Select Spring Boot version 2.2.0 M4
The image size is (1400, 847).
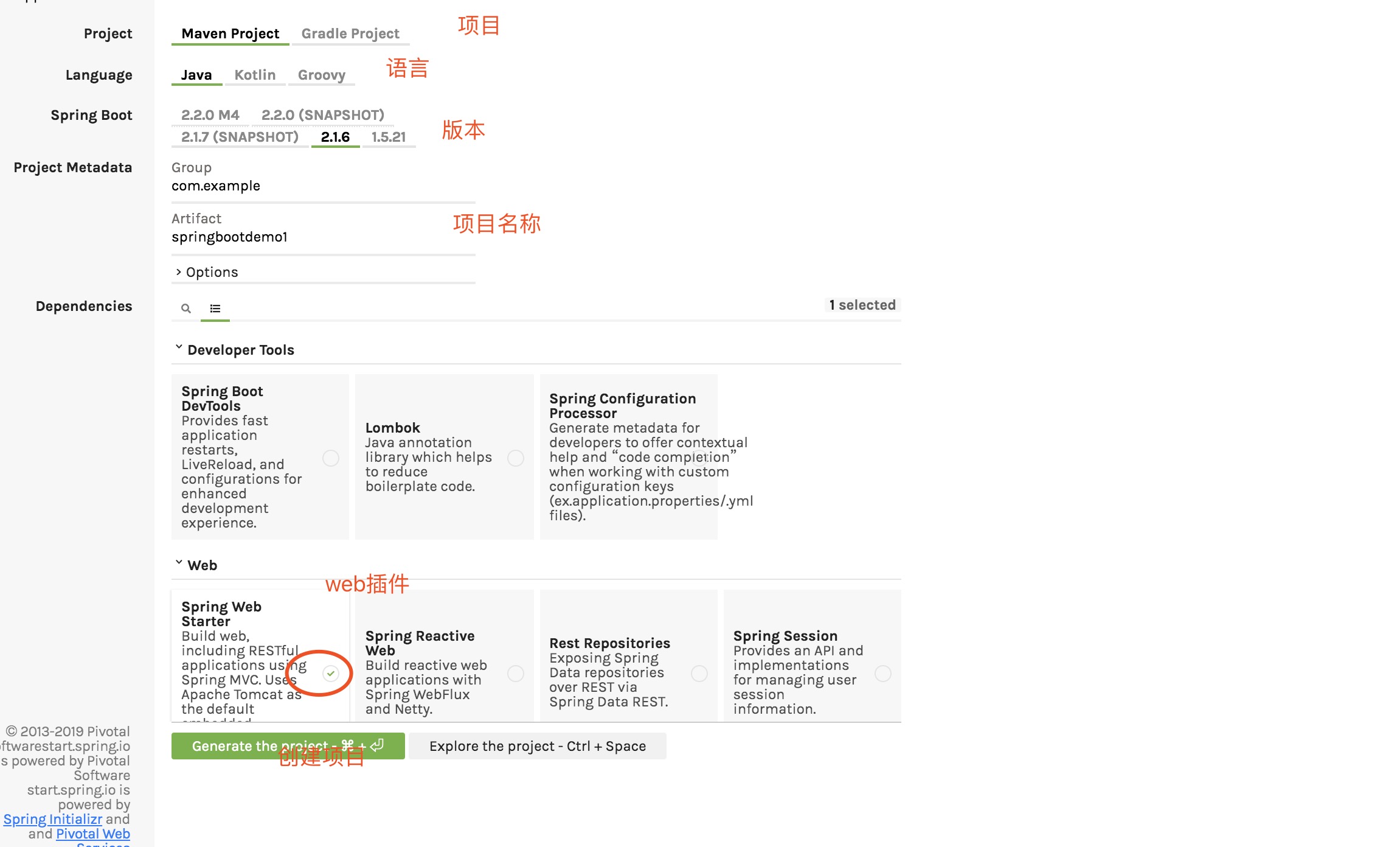tap(210, 115)
